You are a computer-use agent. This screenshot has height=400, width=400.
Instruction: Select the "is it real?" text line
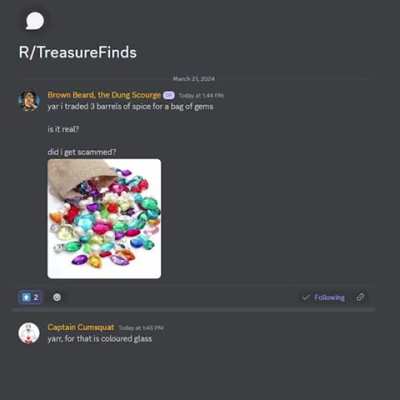pos(63,129)
